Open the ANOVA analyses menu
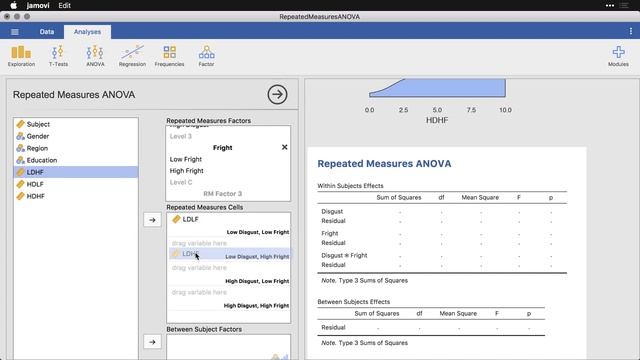 [x=95, y=56]
